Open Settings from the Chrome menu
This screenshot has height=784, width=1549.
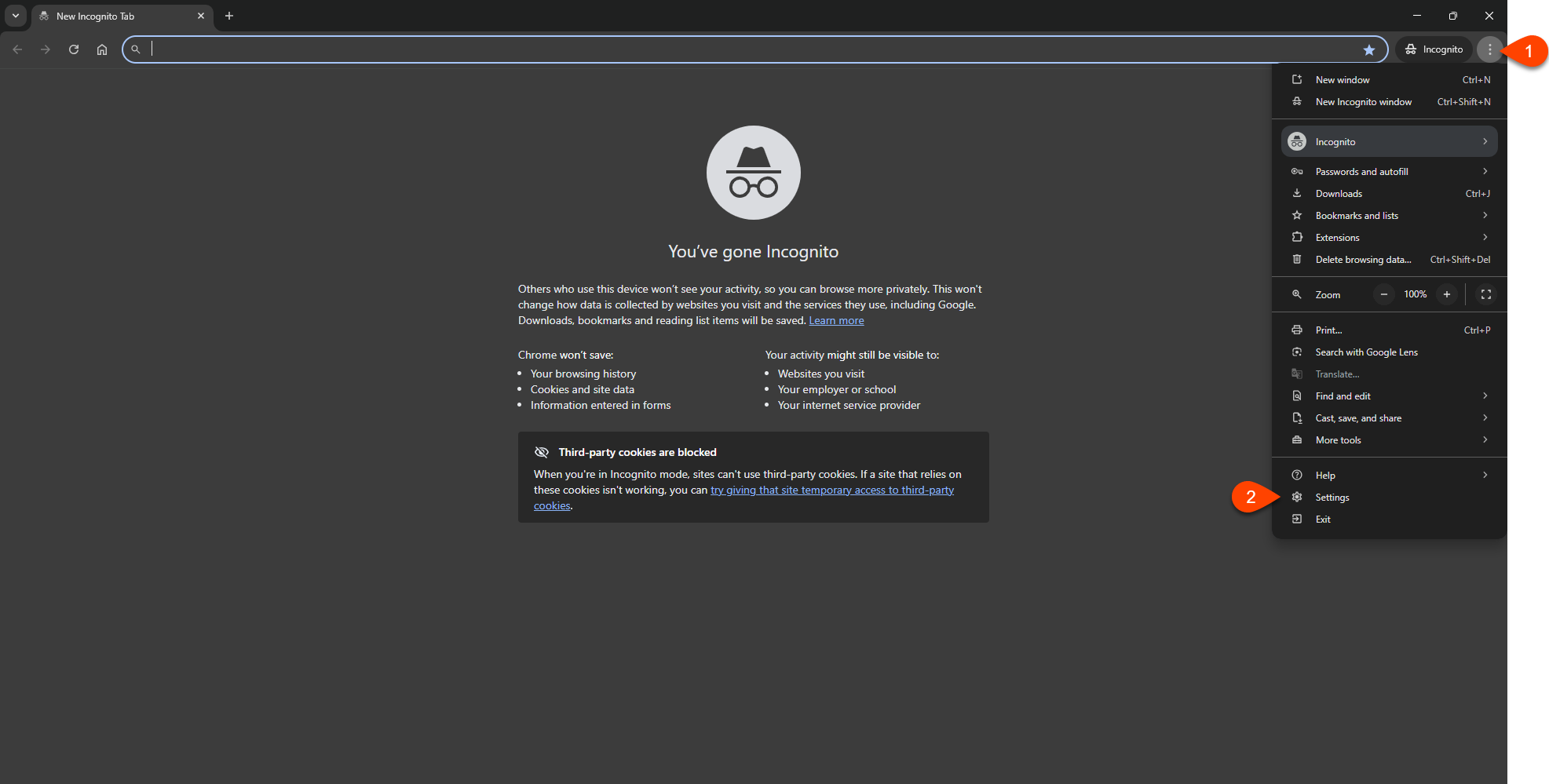[x=1389, y=498]
